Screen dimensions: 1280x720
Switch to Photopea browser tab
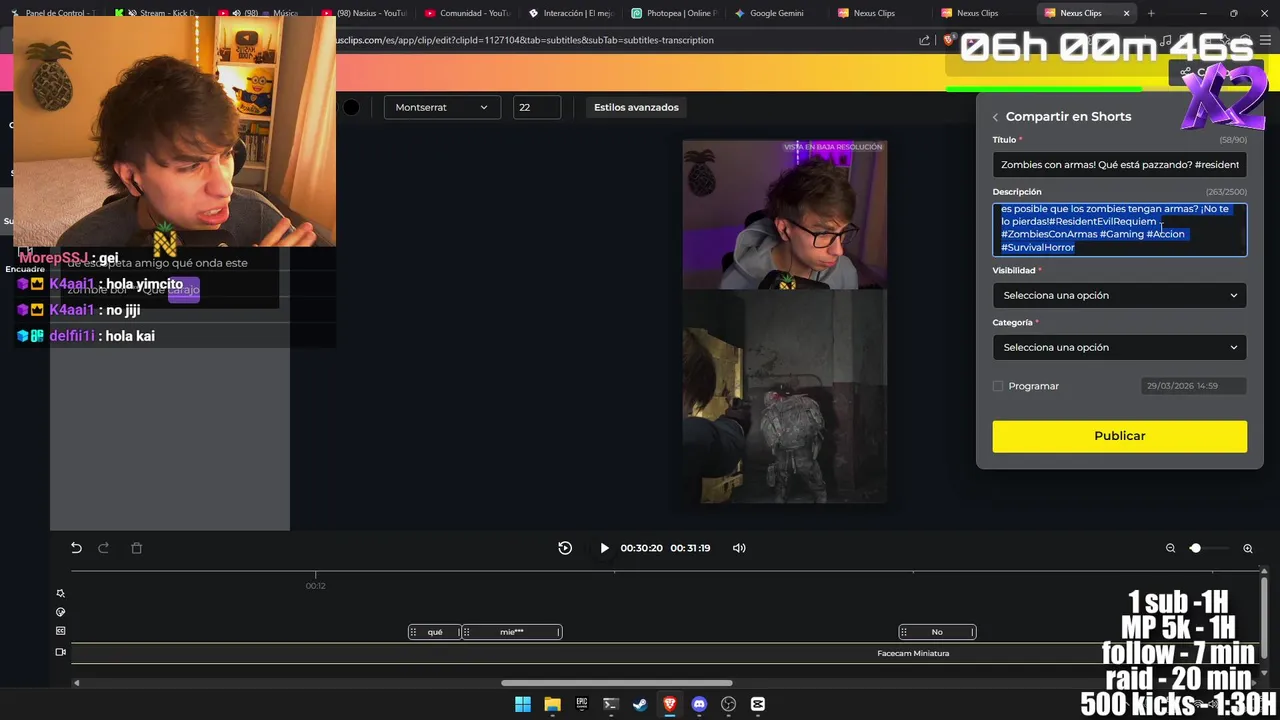point(674,13)
